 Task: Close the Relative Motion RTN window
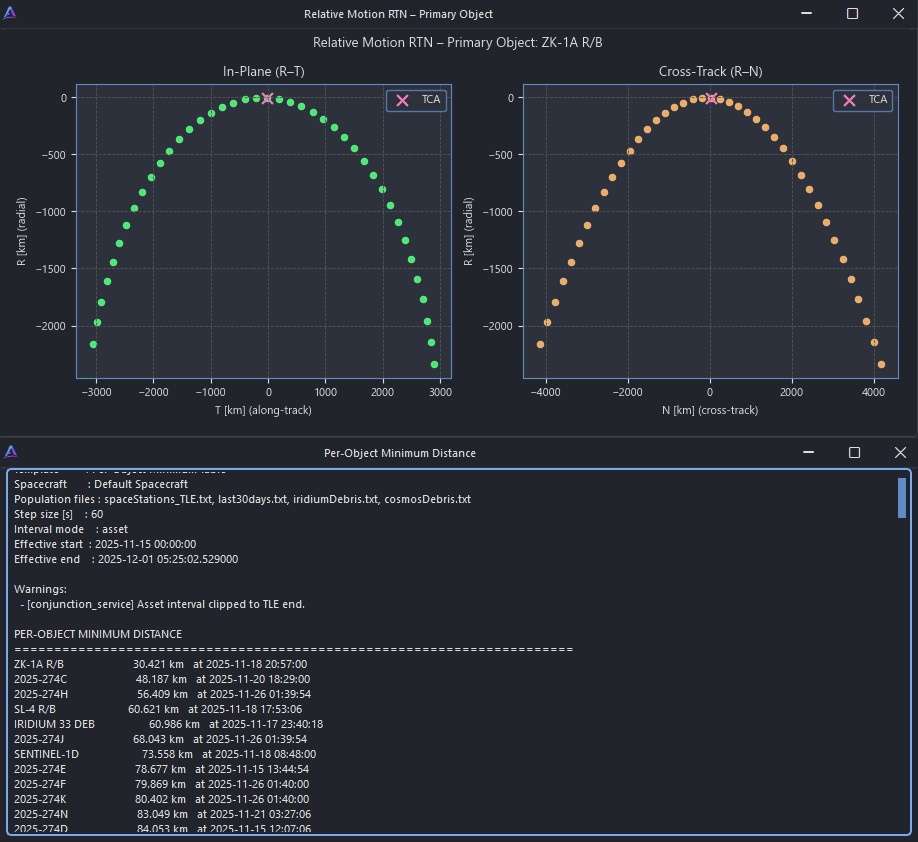point(897,14)
